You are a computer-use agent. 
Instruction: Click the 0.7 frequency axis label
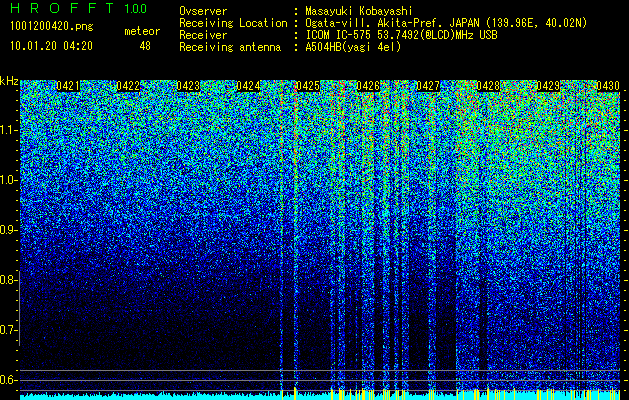point(7,330)
